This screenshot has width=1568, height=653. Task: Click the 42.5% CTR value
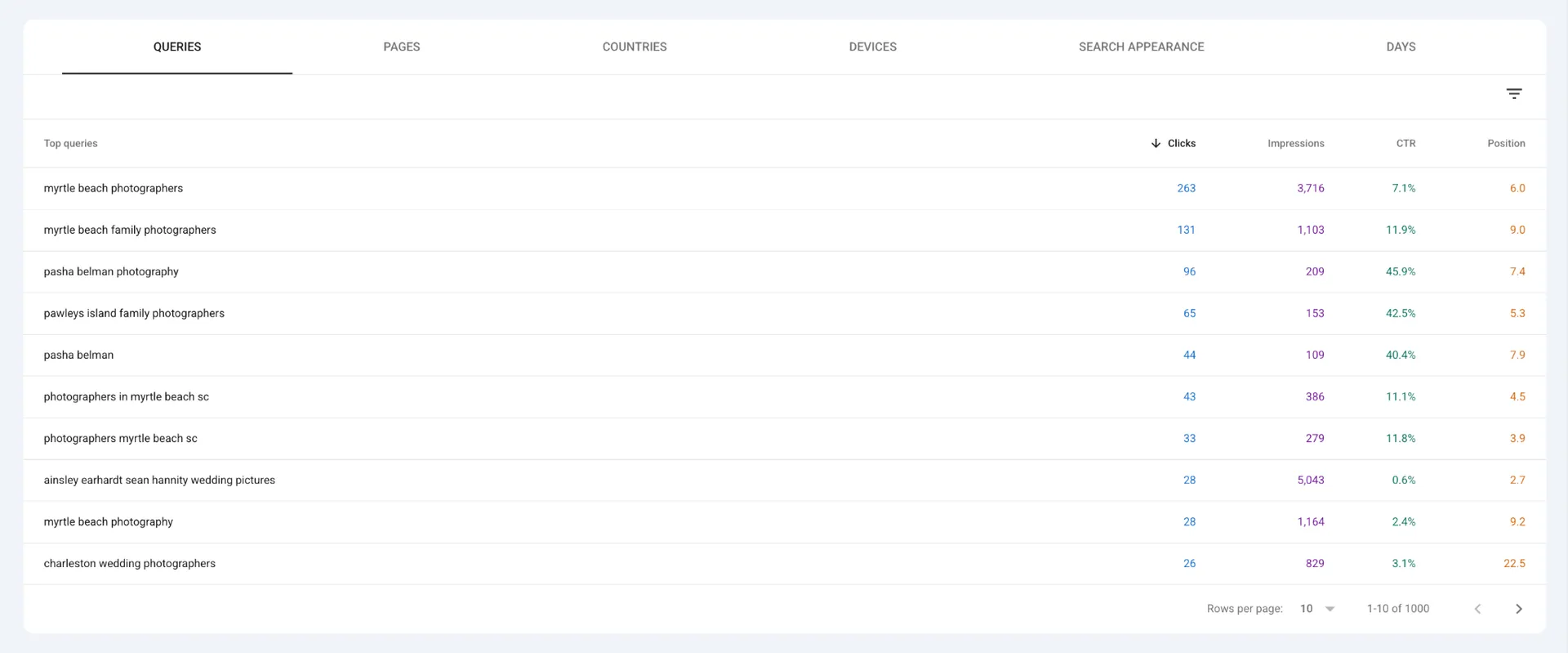coord(1401,313)
